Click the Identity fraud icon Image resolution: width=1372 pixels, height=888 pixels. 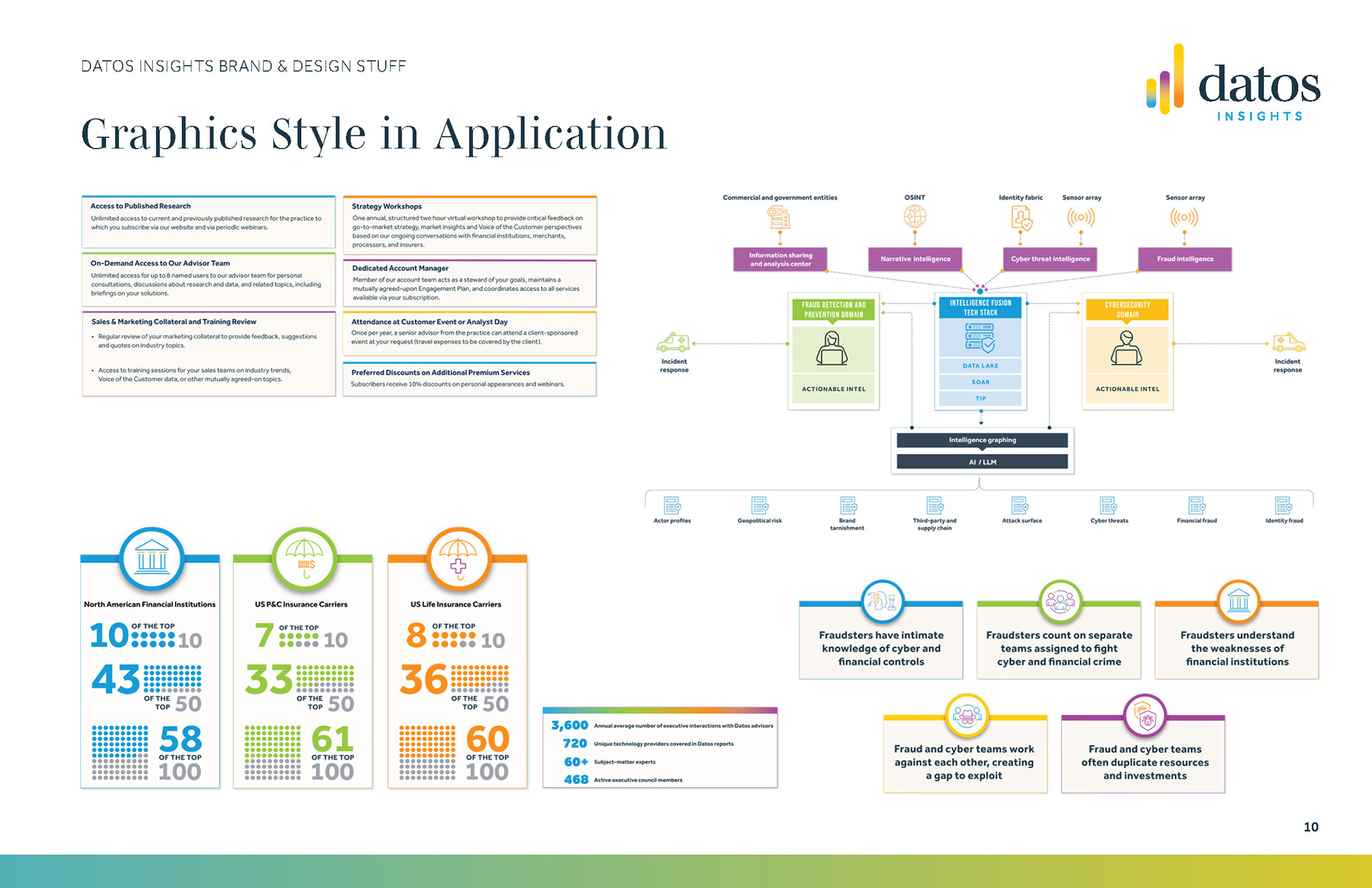click(1283, 505)
